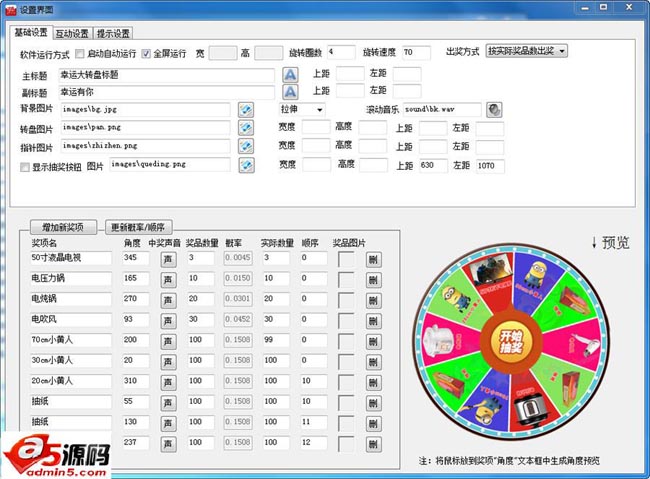This screenshot has height=479, width=650.
Task: Click the 主标题 field reading 幸运大转盘标题
Action: point(166,75)
